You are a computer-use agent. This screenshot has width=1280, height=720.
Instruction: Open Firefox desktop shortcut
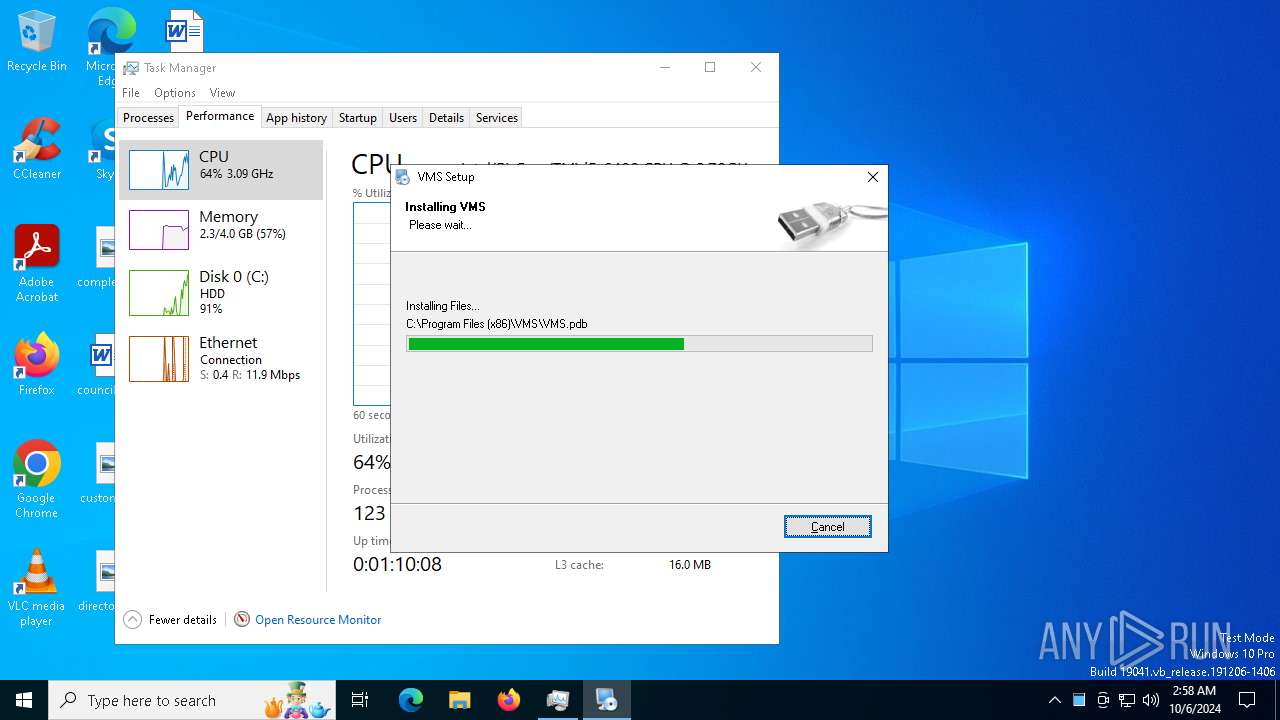tap(37, 365)
